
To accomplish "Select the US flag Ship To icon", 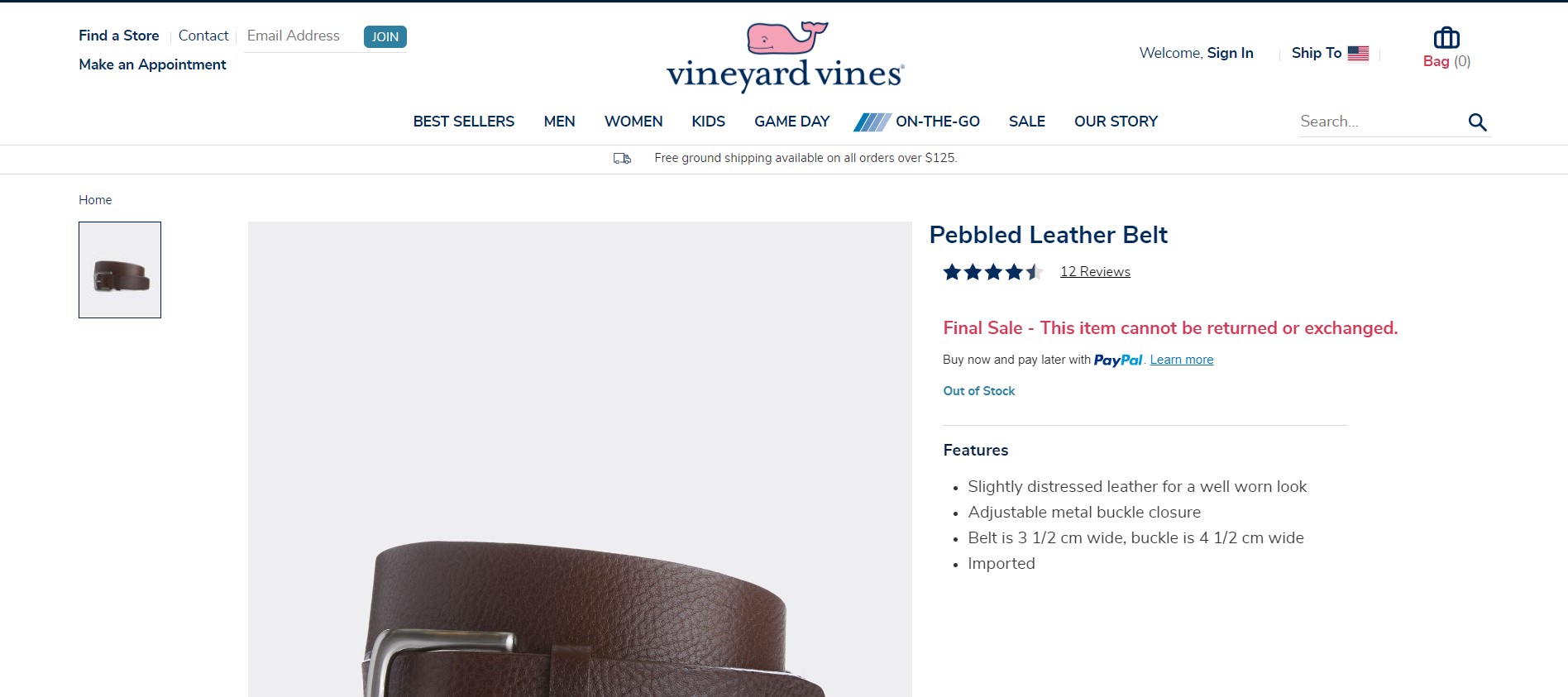I will coord(1358,53).
